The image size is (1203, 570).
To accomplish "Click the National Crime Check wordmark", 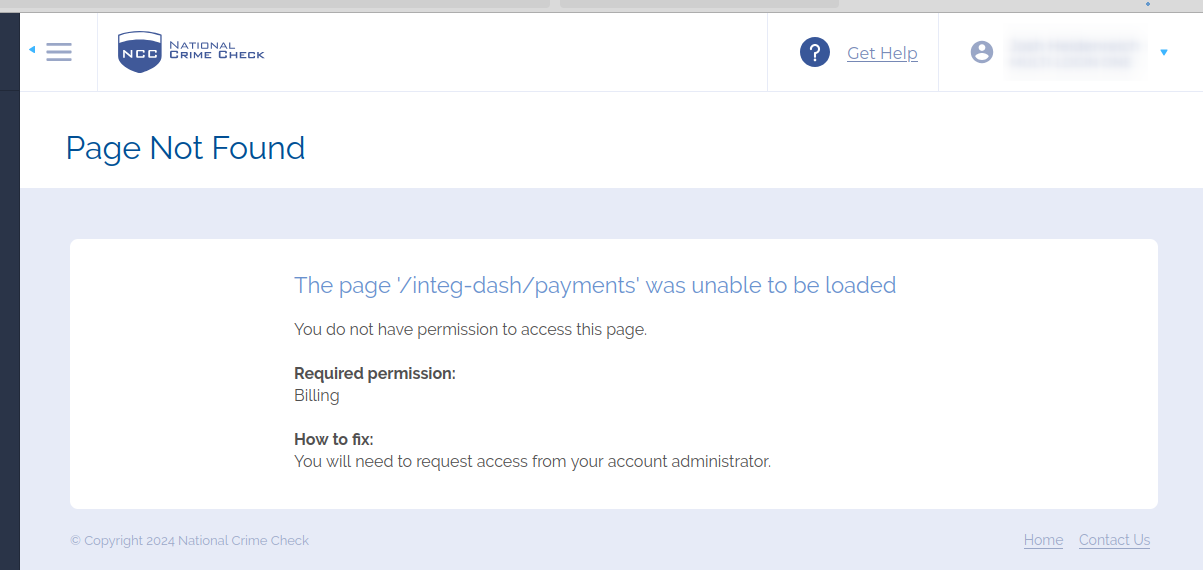I will coord(216,50).
